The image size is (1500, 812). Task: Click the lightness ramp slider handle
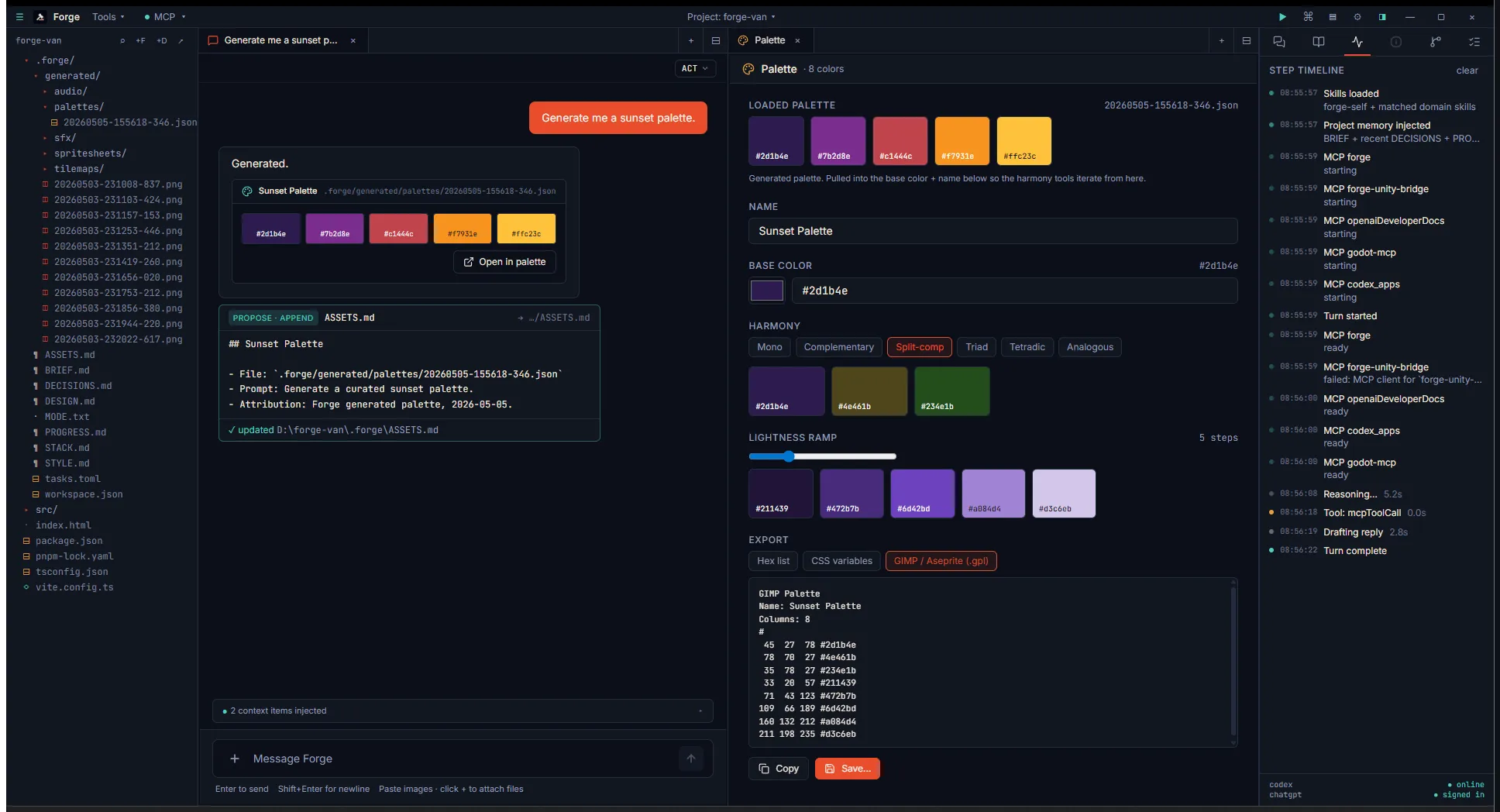789,456
